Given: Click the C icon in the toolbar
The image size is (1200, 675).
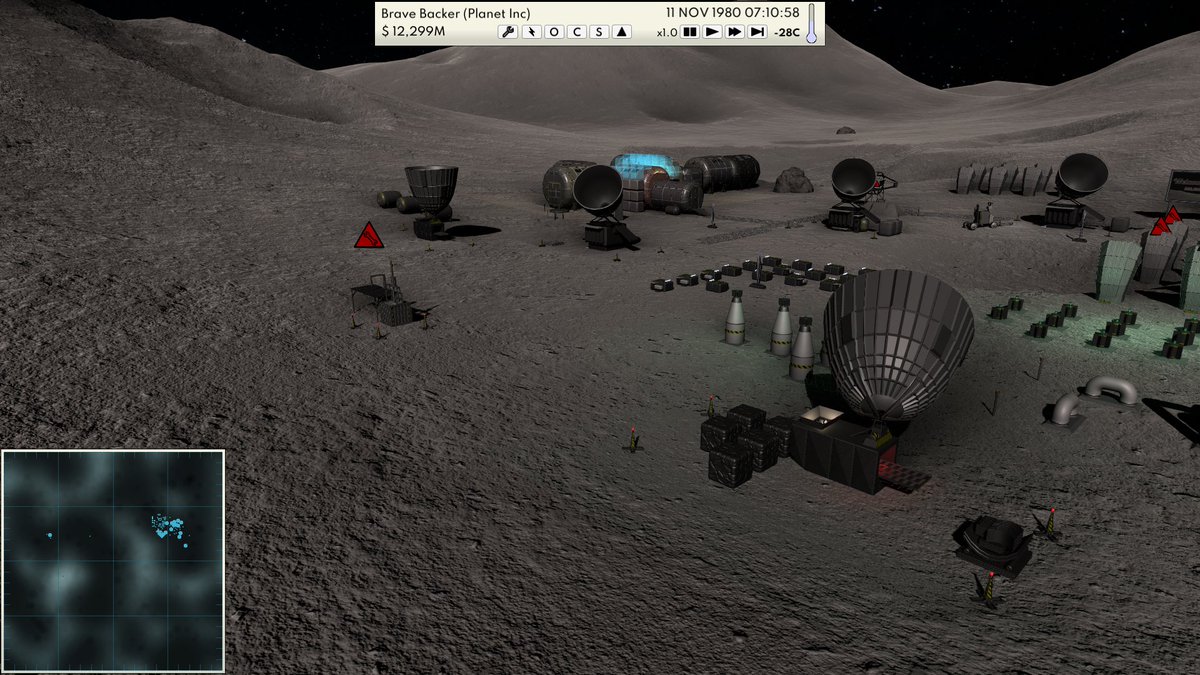Looking at the screenshot, I should click(x=577, y=31).
